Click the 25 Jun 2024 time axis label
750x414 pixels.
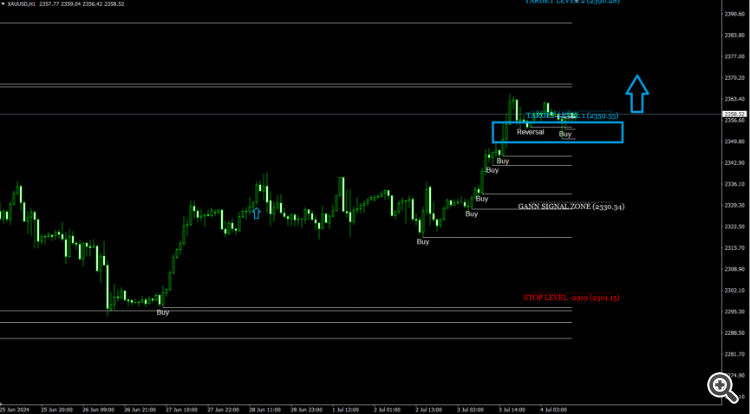(x=14, y=410)
